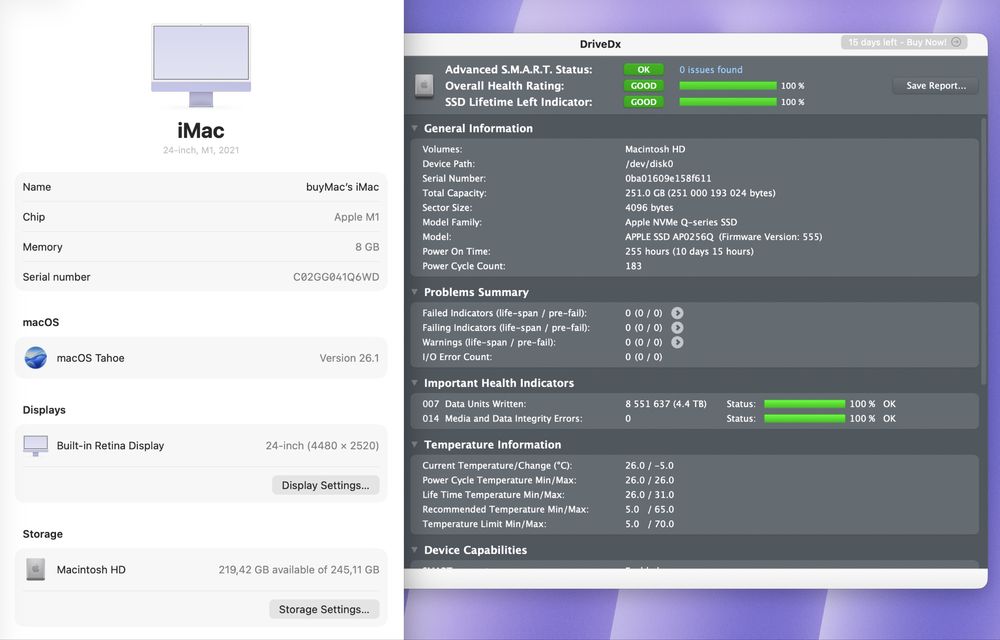Image resolution: width=1000 pixels, height=640 pixels.
Task: Click the '15 days left - Buy Now!' button
Action: [904, 42]
